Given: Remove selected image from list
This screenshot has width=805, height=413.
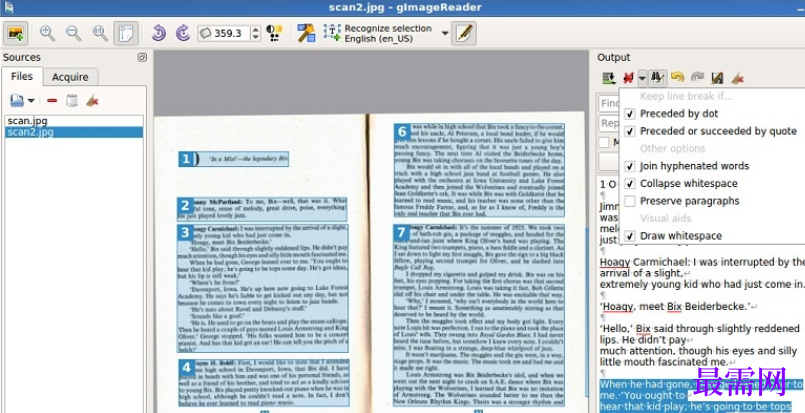Looking at the screenshot, I should pyautogui.click(x=52, y=101).
